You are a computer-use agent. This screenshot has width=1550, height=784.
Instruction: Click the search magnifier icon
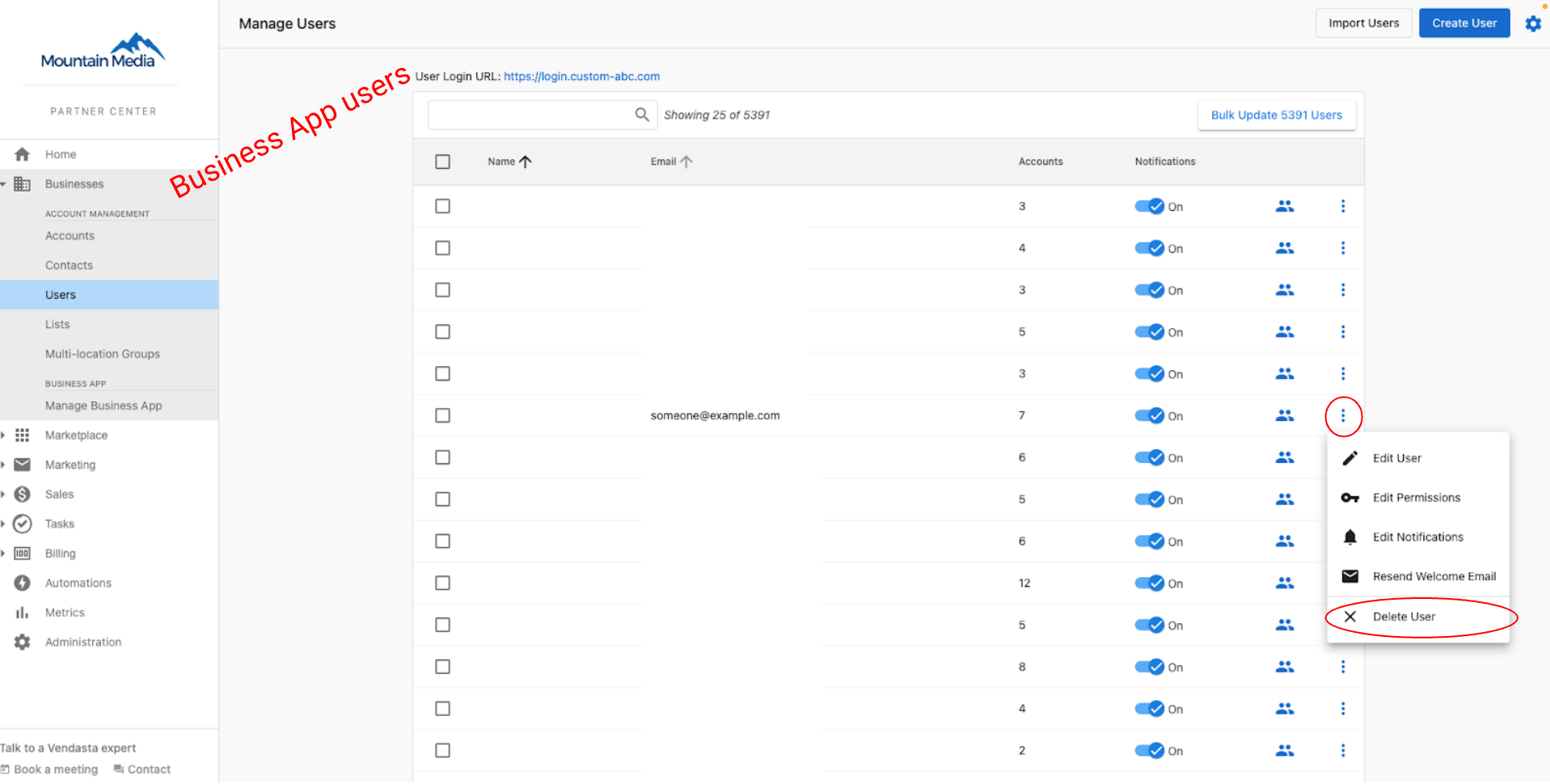642,115
